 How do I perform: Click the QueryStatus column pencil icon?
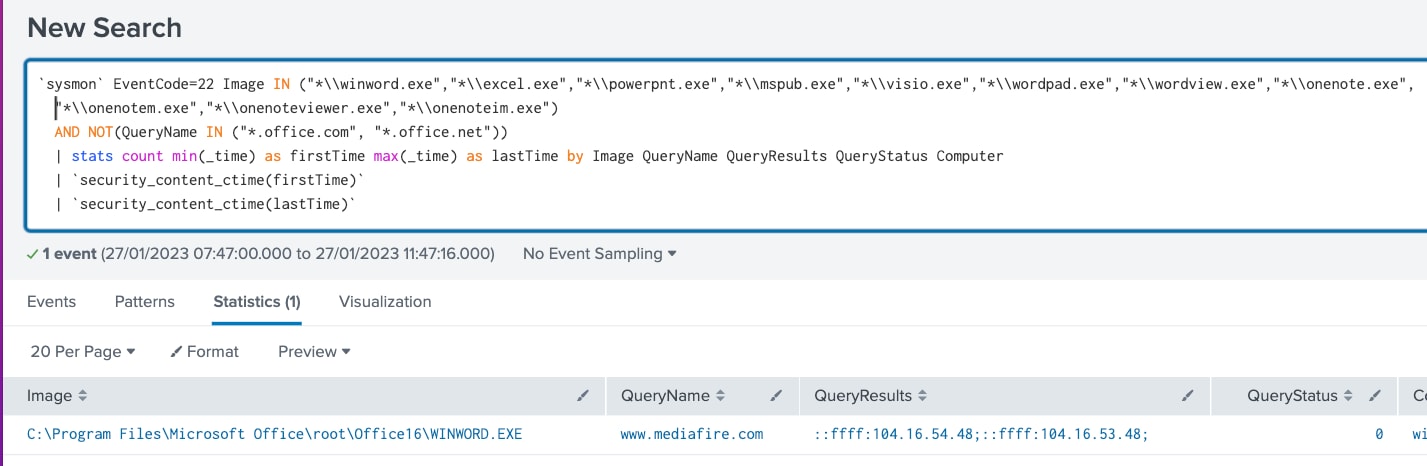[x=1375, y=396]
